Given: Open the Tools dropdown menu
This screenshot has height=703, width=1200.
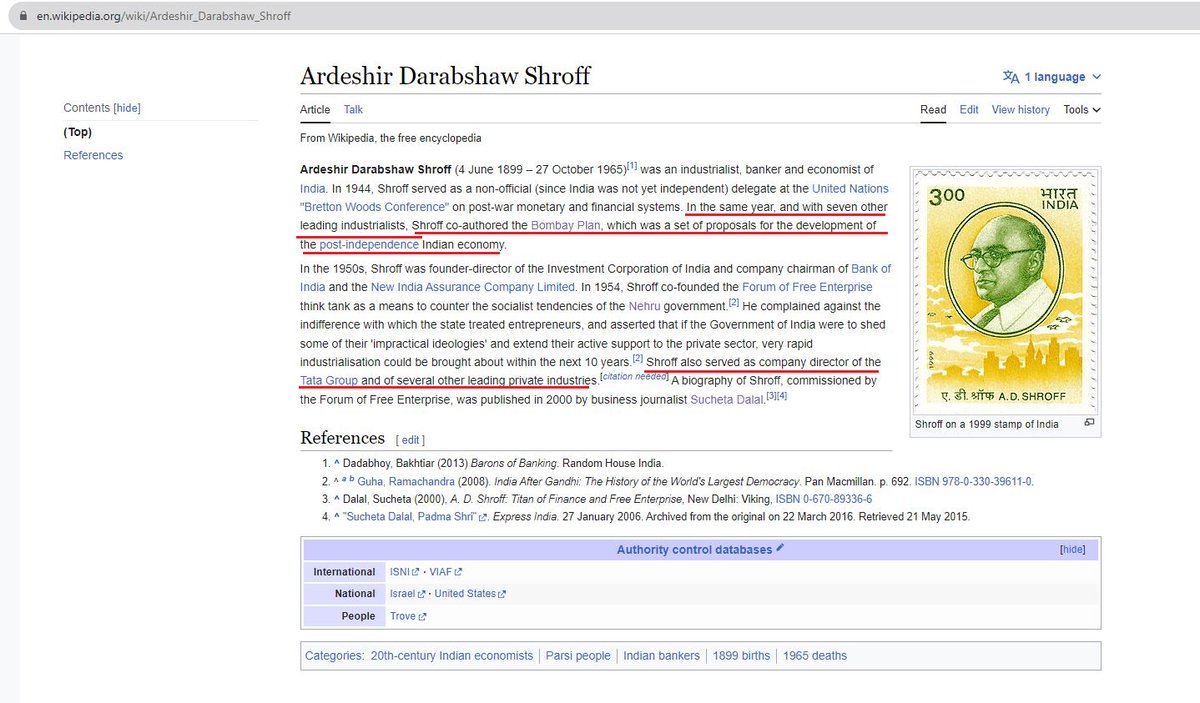Looking at the screenshot, I should [x=1082, y=110].
